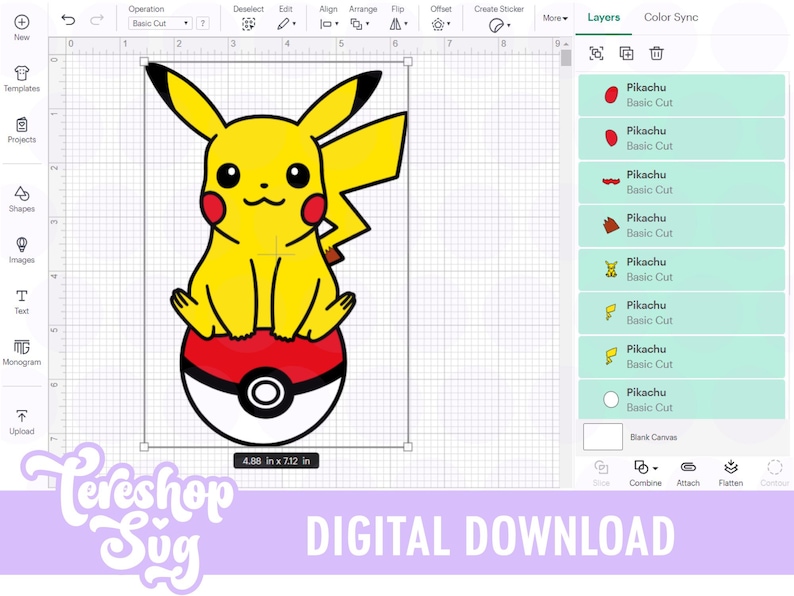
Task: Expand the More menu
Action: pyautogui.click(x=555, y=18)
